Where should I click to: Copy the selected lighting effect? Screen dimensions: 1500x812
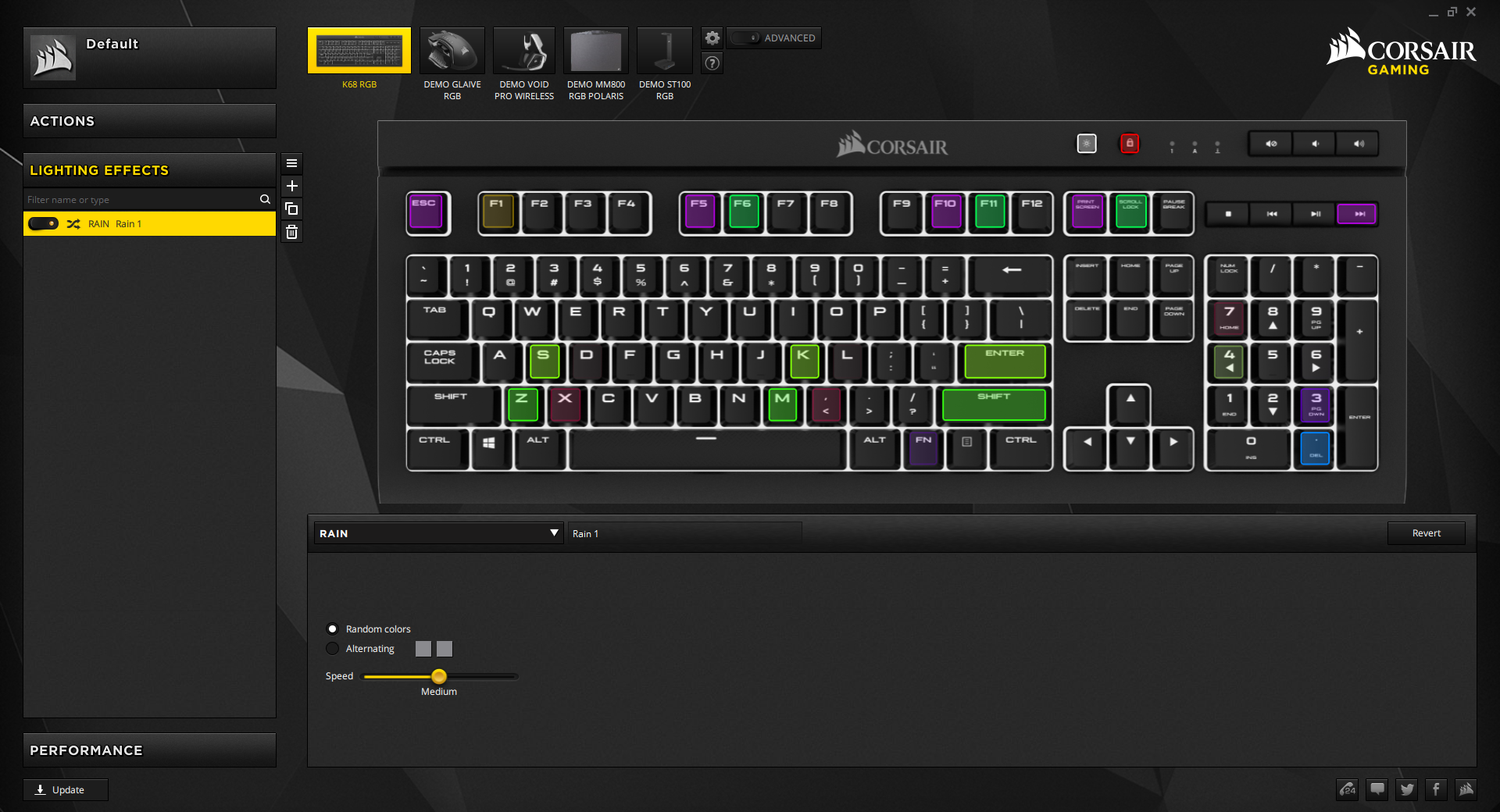[291, 208]
